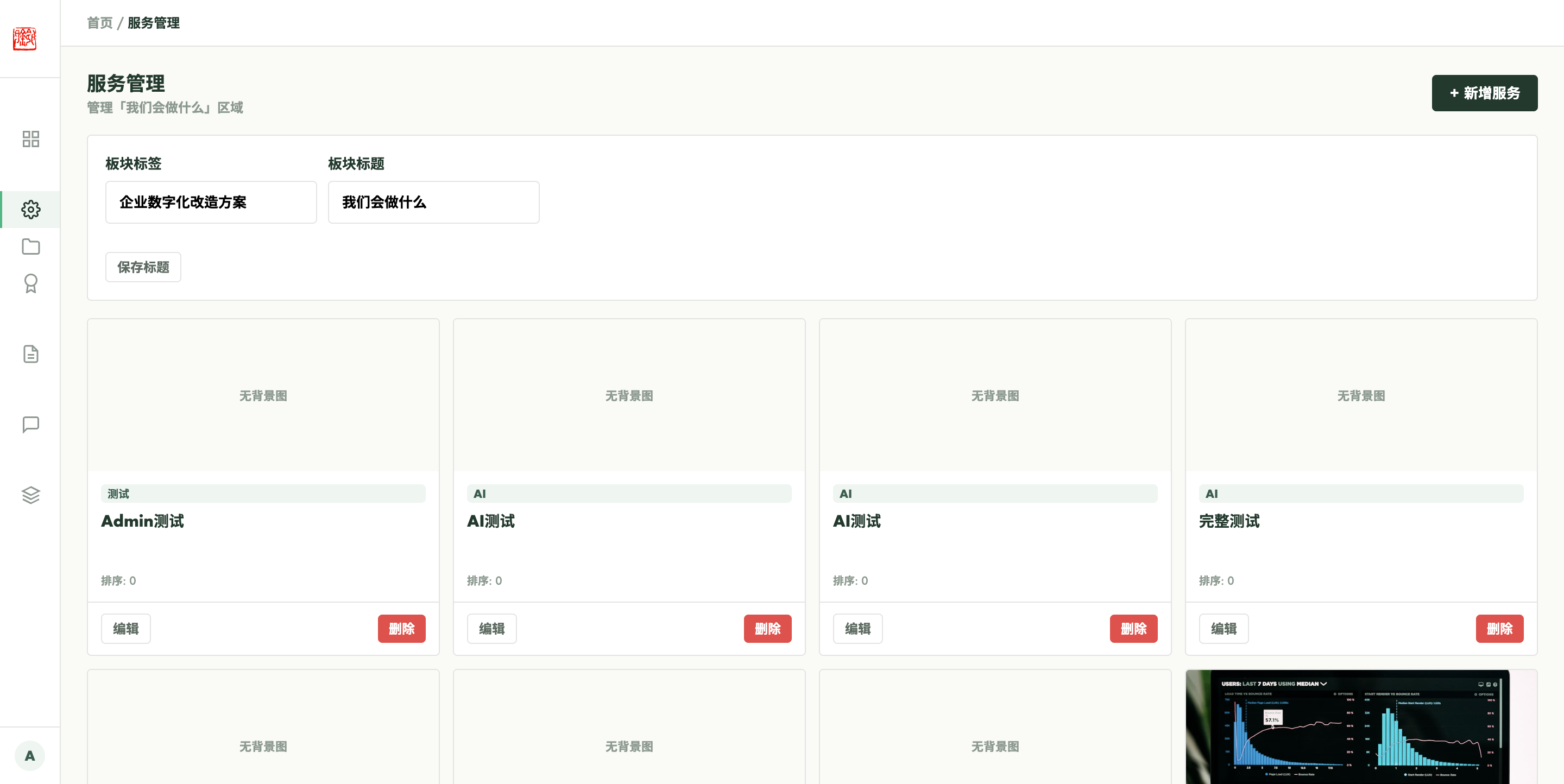
Task: Delete the 完整测试 service card
Action: 1499,629
